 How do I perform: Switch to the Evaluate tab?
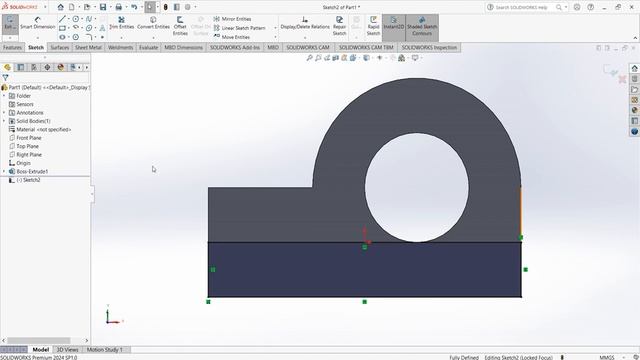(149, 47)
